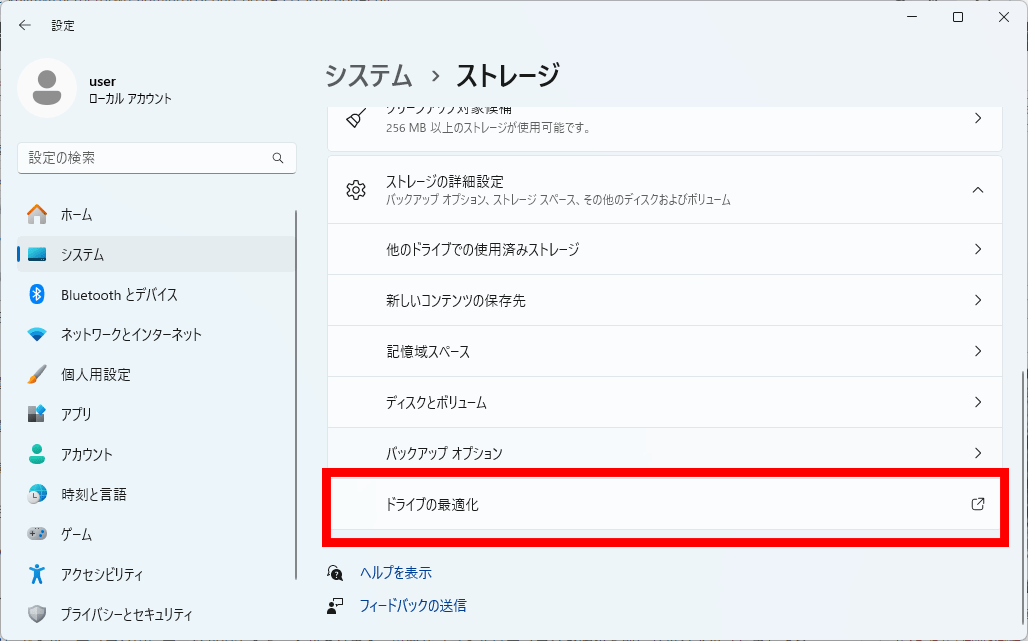The image size is (1028, 641).
Task: Open 他のドライブでの使用済みストレージ chevron
Action: (978, 249)
